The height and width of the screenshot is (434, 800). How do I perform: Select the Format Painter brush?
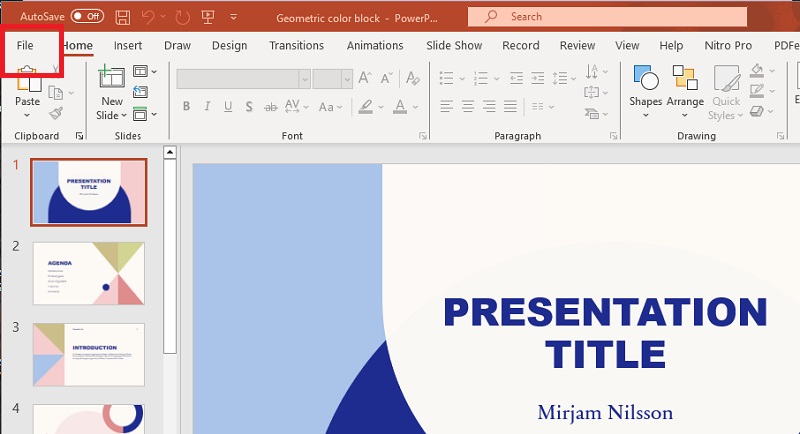pos(56,113)
